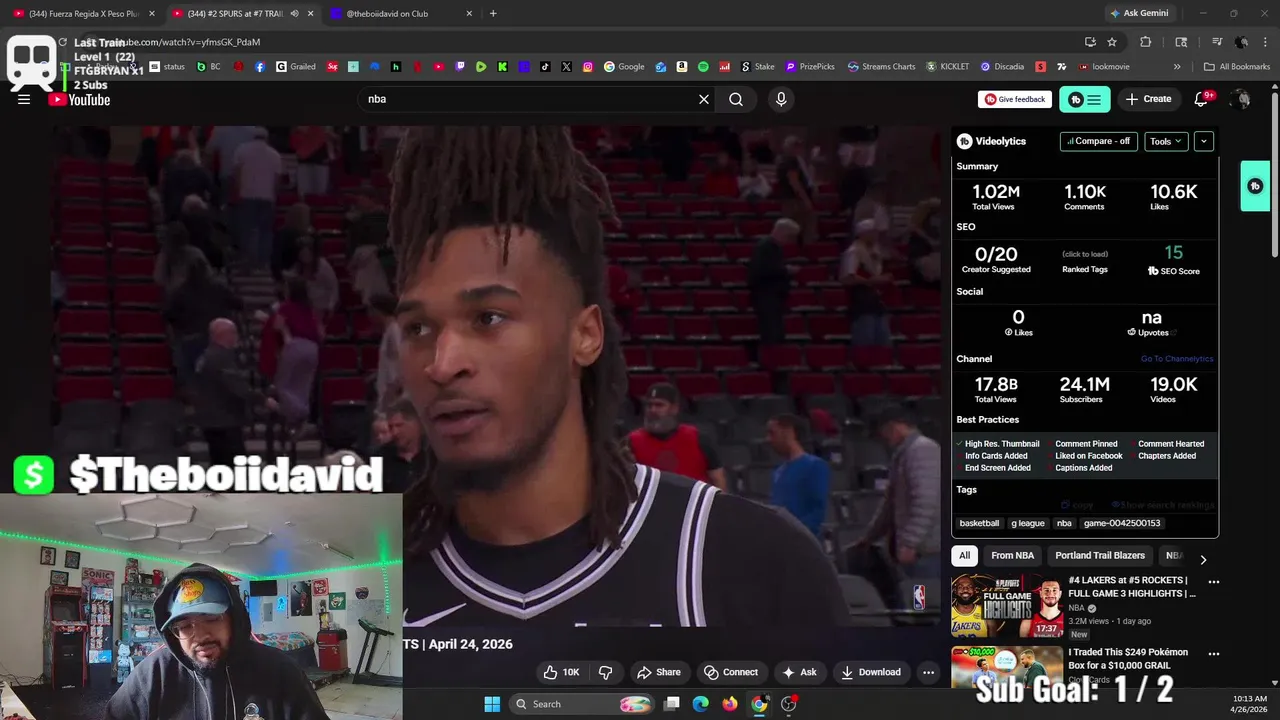1280x720 pixels.
Task: Open OBS Studio from the taskbar
Action: tap(789, 704)
